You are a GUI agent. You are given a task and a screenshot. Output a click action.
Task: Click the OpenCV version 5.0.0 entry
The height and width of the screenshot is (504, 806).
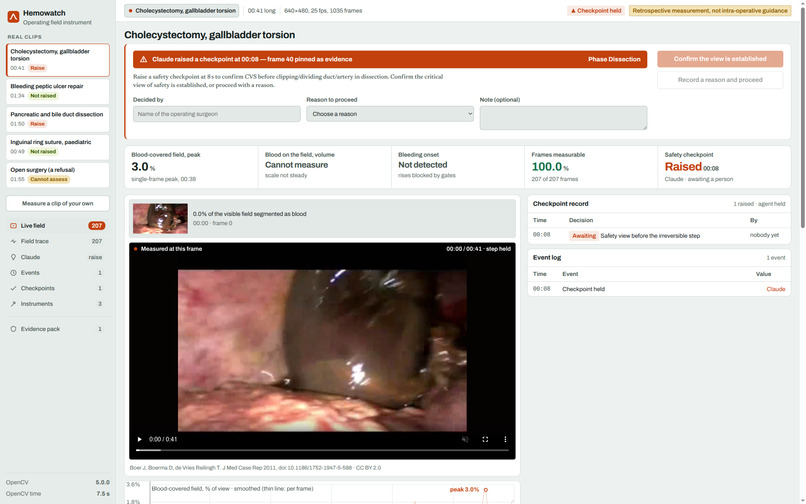[x=58, y=482]
